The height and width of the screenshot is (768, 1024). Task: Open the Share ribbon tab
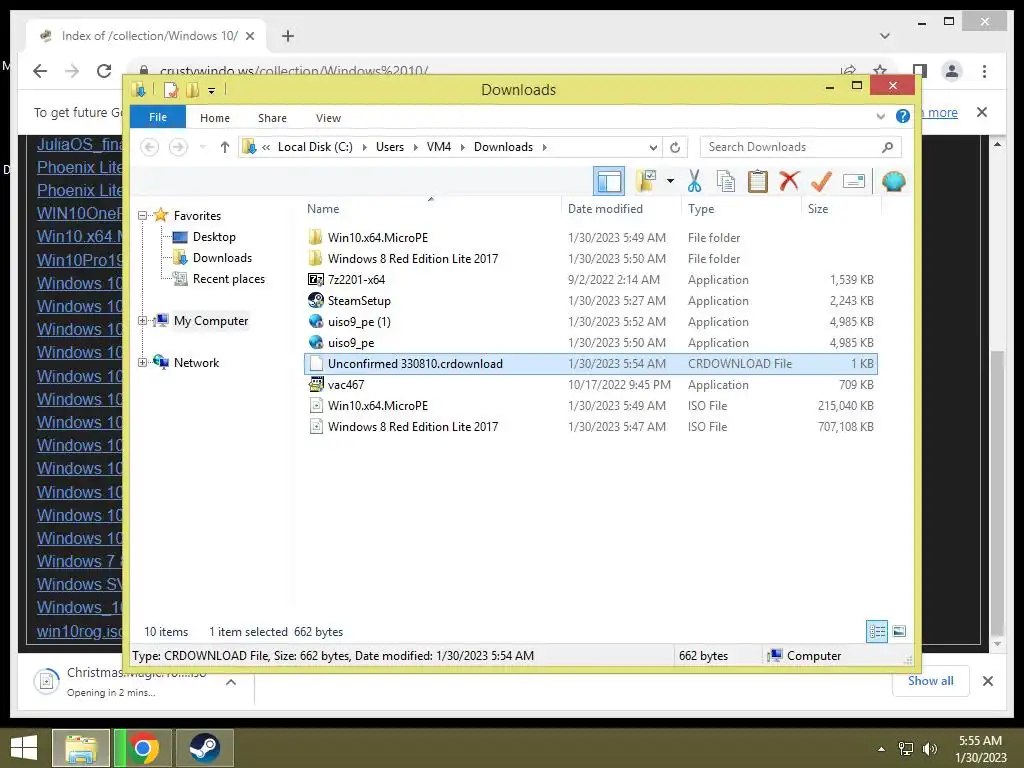(272, 118)
